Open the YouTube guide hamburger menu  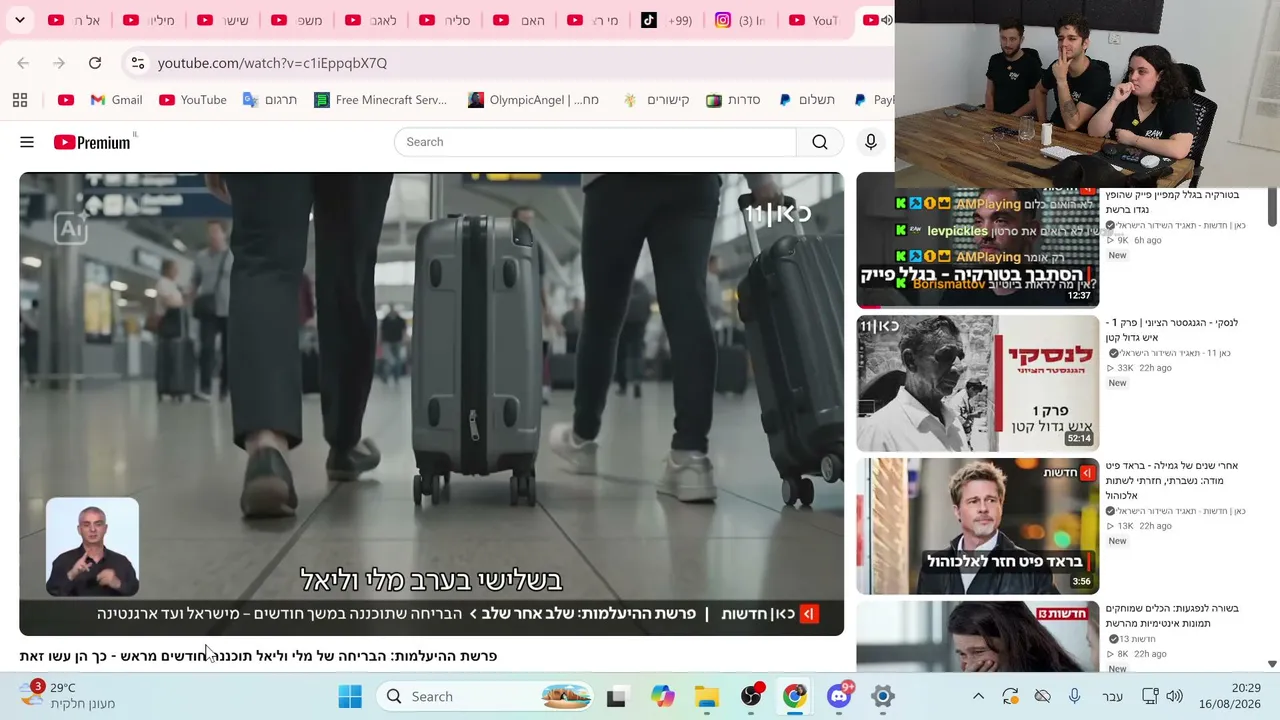click(27, 142)
